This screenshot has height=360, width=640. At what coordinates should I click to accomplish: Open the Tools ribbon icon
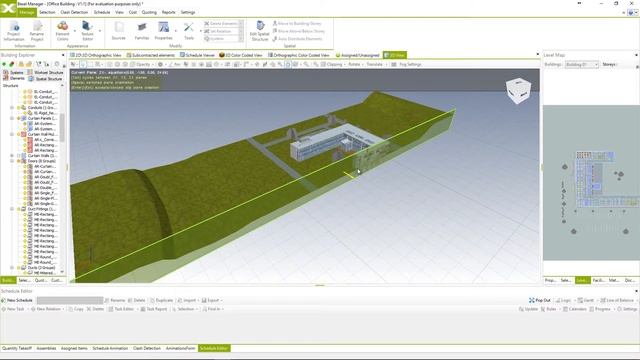coord(189,31)
